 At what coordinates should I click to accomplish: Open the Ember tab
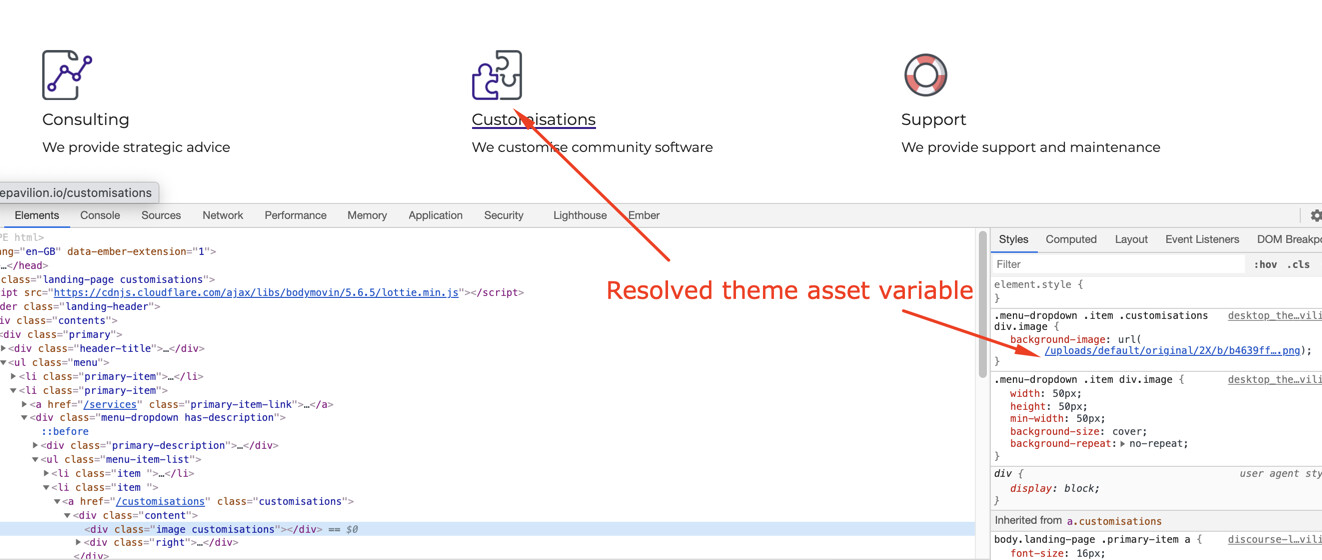[x=644, y=215]
